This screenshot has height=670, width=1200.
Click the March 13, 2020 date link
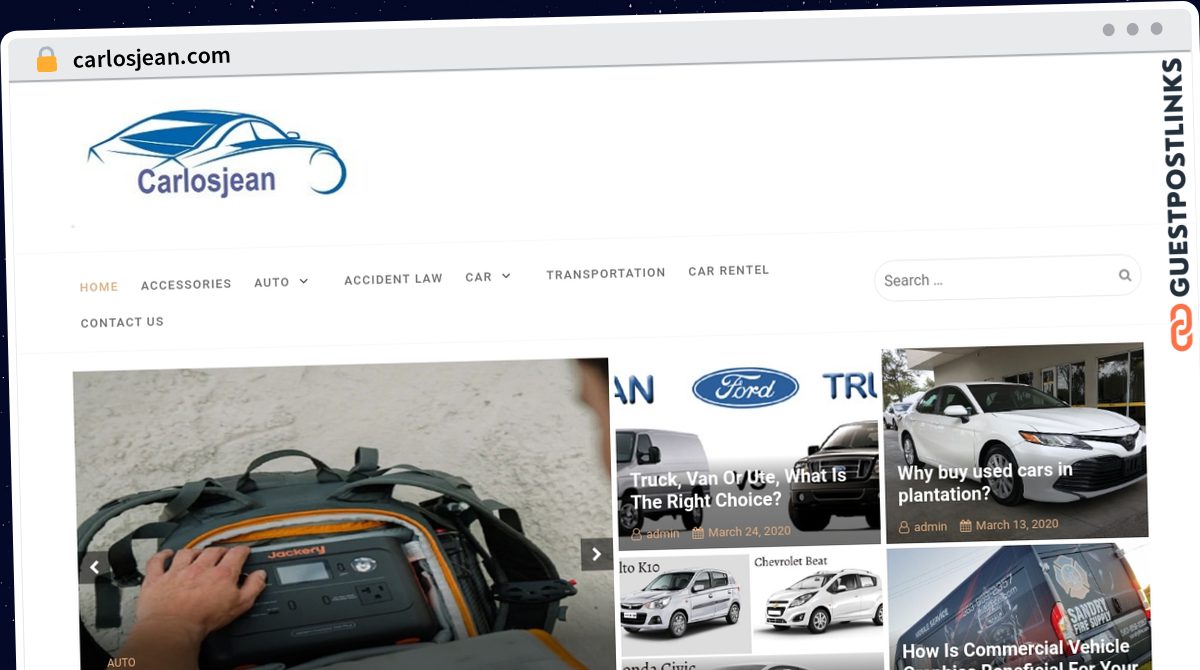coord(1017,524)
